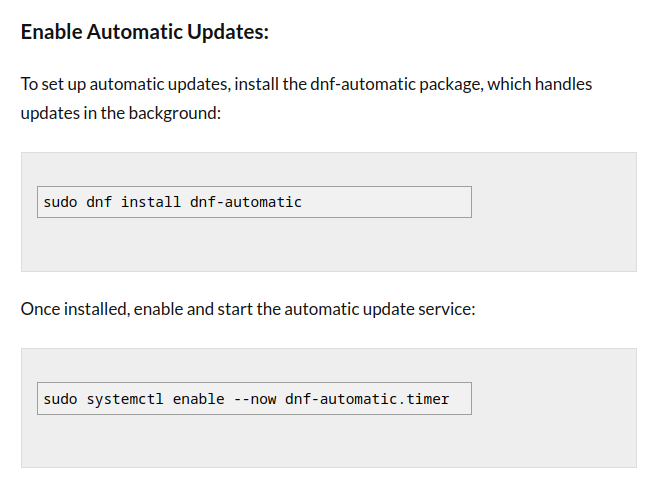
Task: Click 'dnf-automatic' in the first code box
Action: coord(246,202)
